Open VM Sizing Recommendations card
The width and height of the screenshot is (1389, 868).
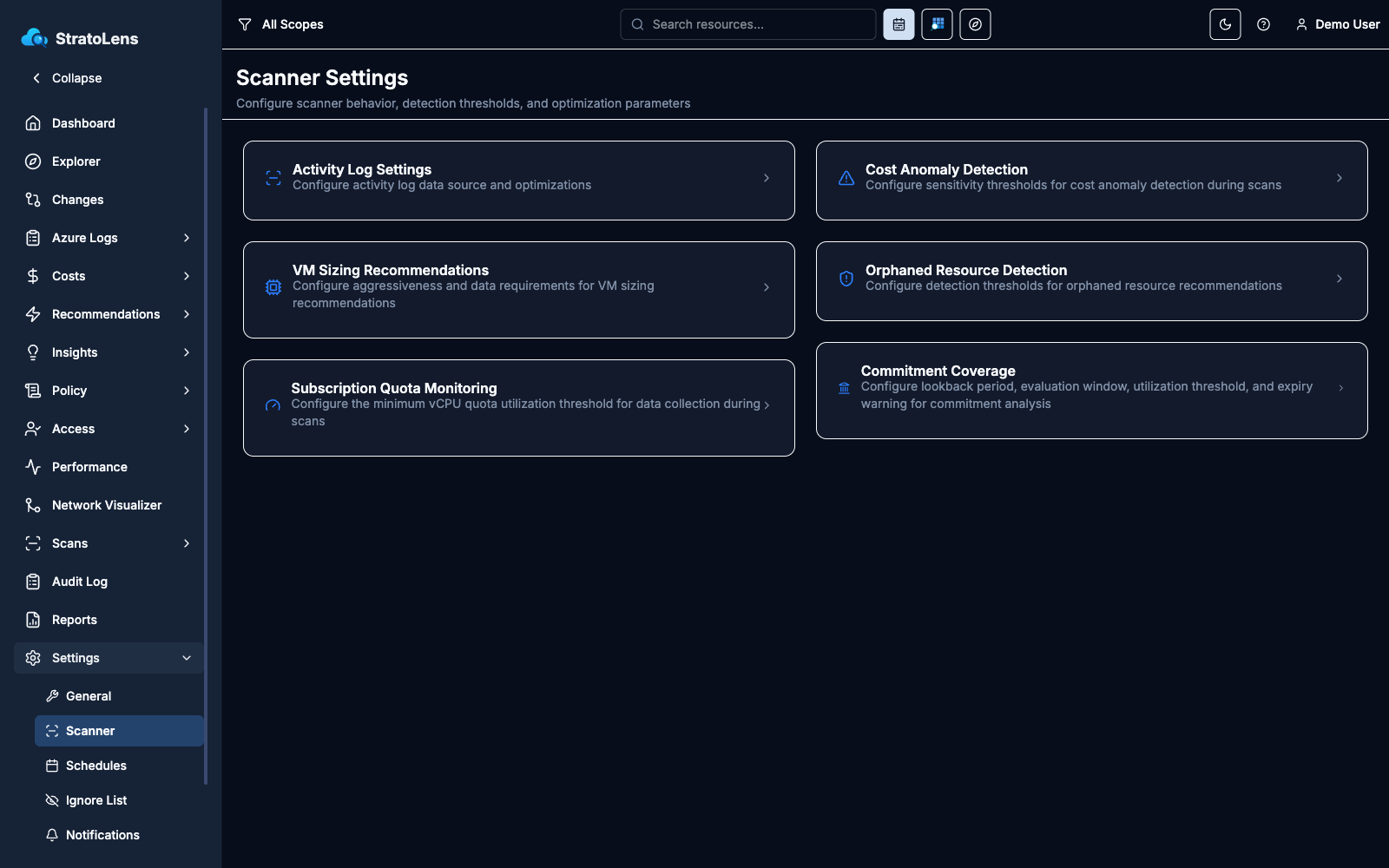(519, 290)
